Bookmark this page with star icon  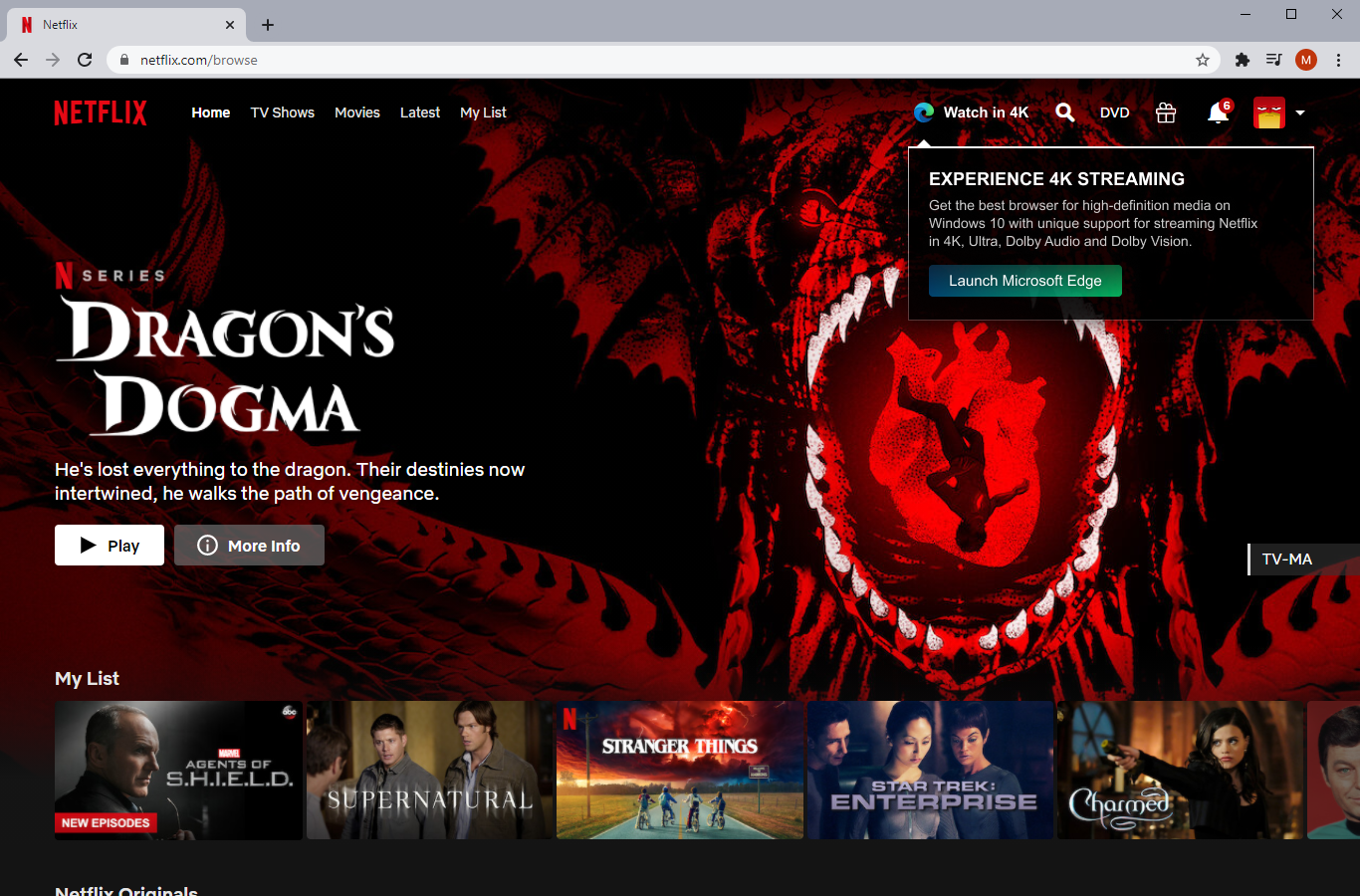[1203, 60]
